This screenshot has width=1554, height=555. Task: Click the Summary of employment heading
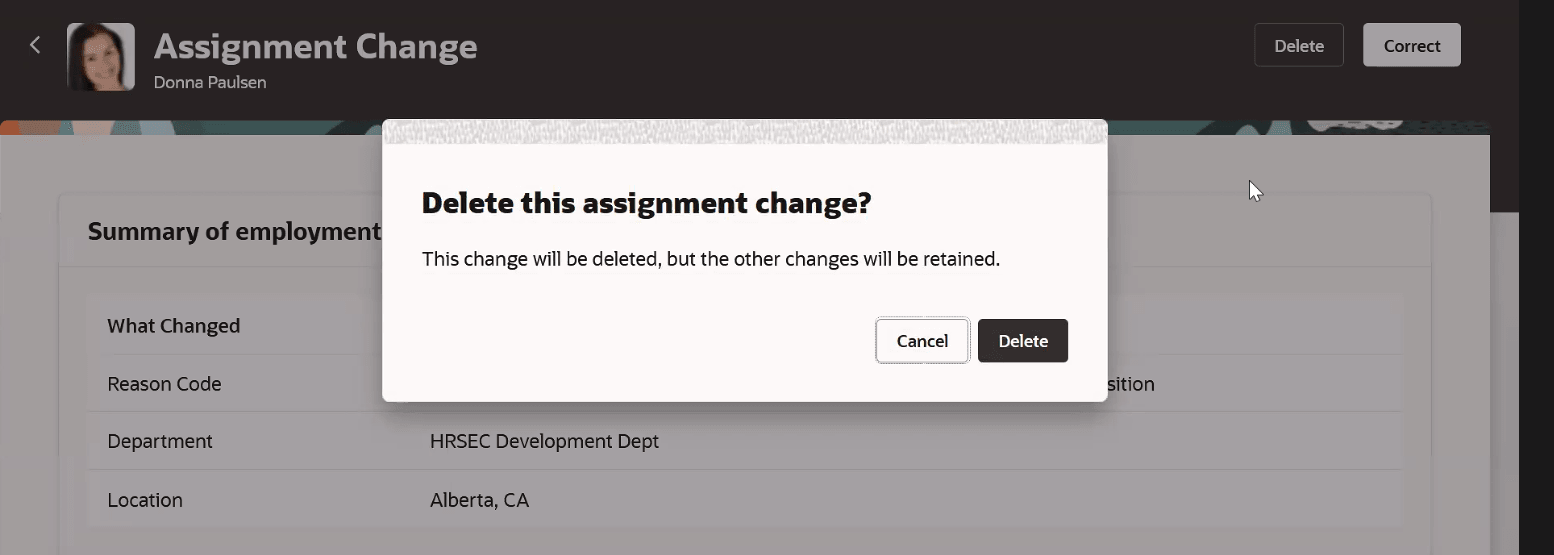coord(234,232)
